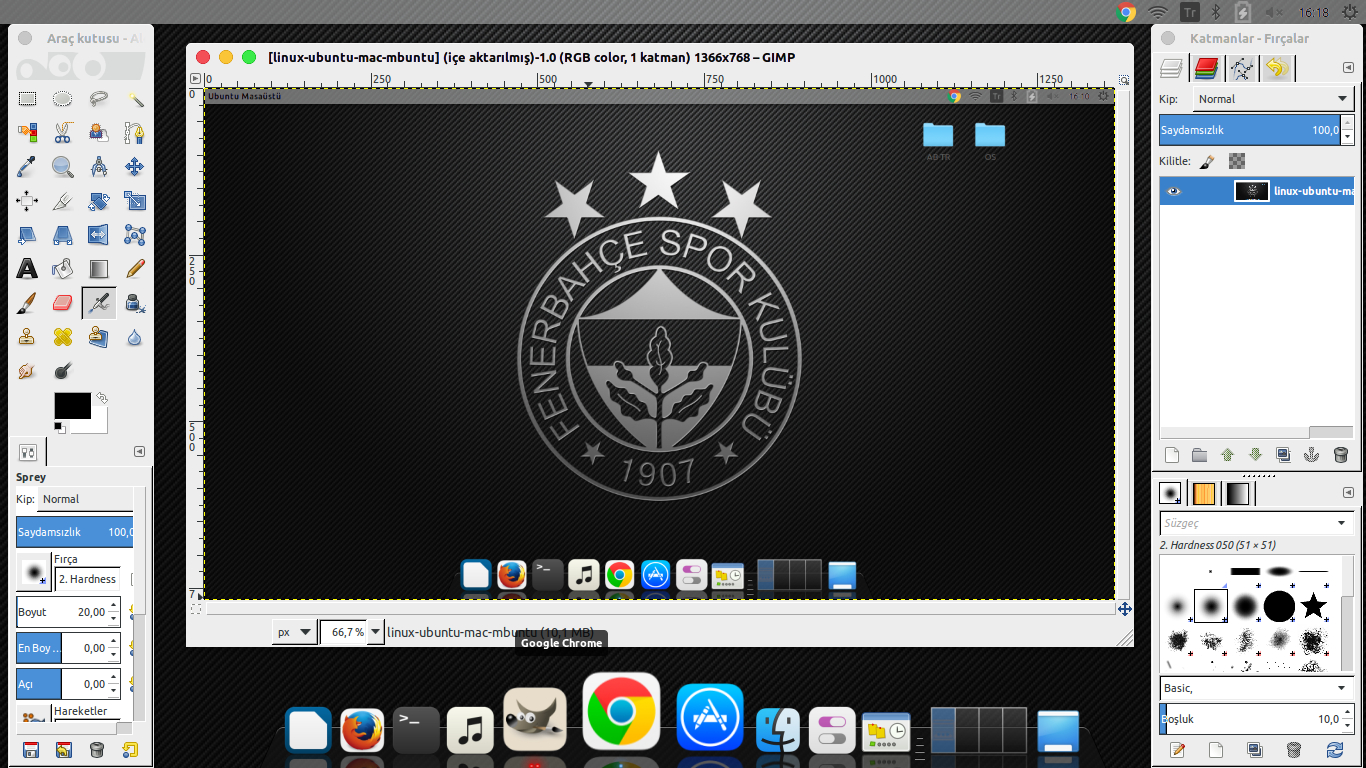Open the toolbox options tab menu arrow
Screen dimensions: 1366x768
point(139,451)
